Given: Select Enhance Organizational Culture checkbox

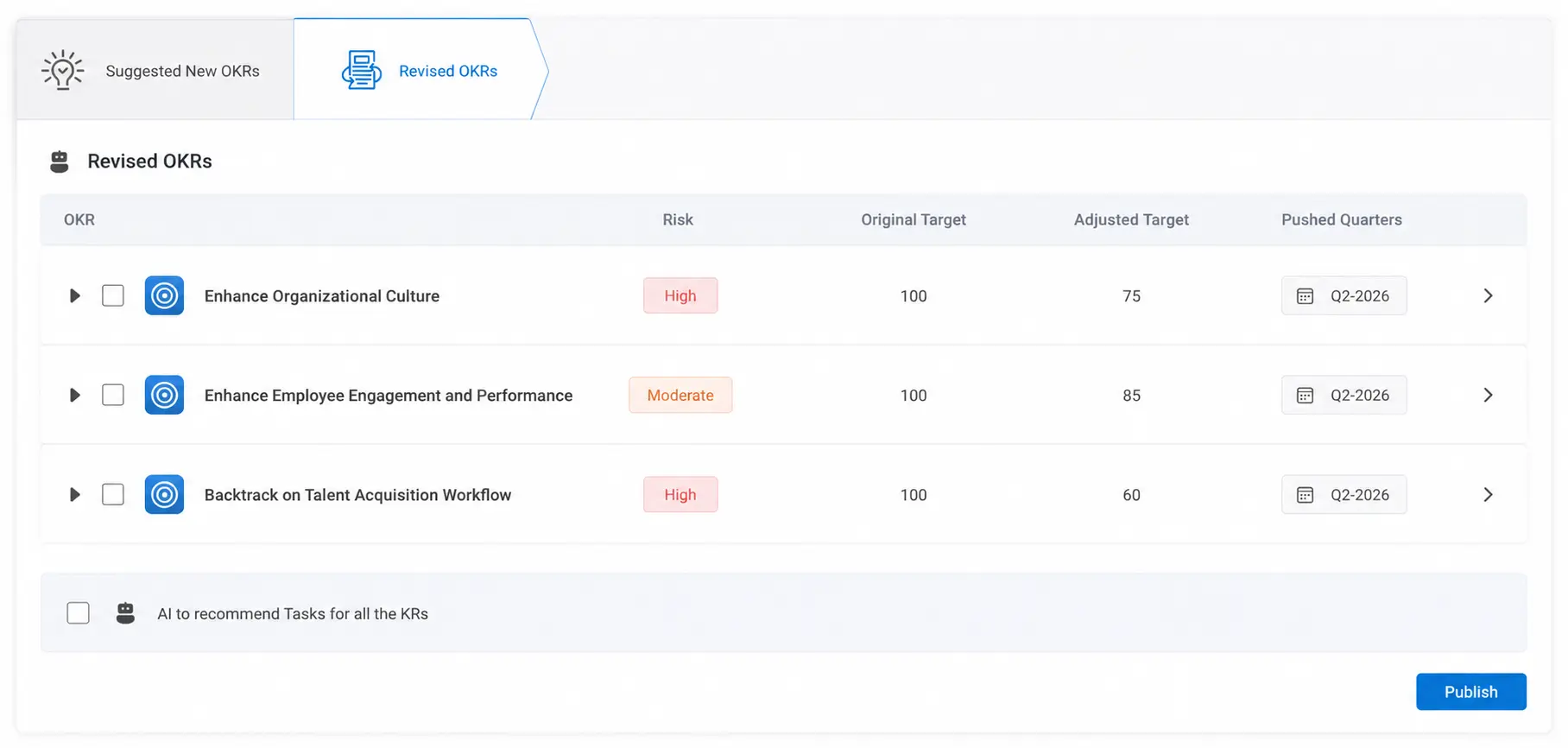Looking at the screenshot, I should point(113,295).
